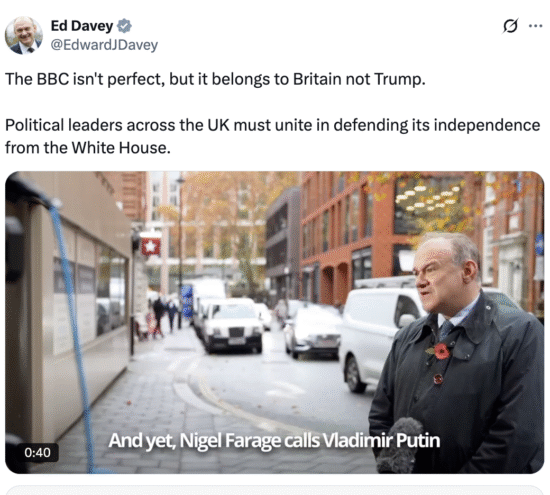
Task: Click the subtitle "And yet, Nigel Farage calls Vladimir Putin"
Action: point(274,441)
